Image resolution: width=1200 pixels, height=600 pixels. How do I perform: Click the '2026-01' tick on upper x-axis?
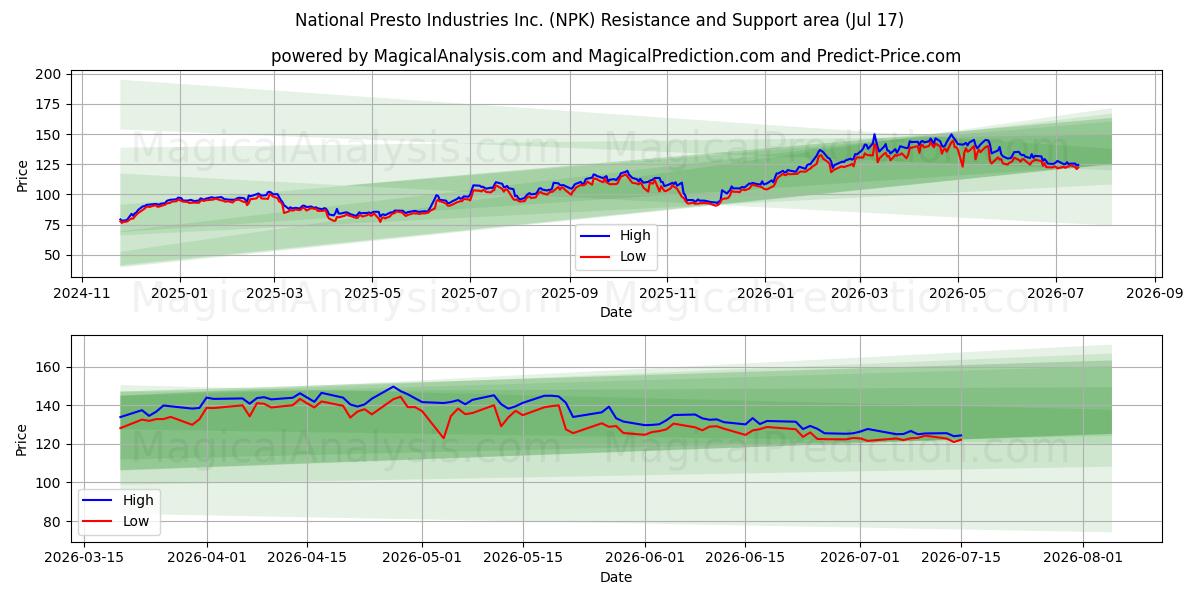pos(765,294)
